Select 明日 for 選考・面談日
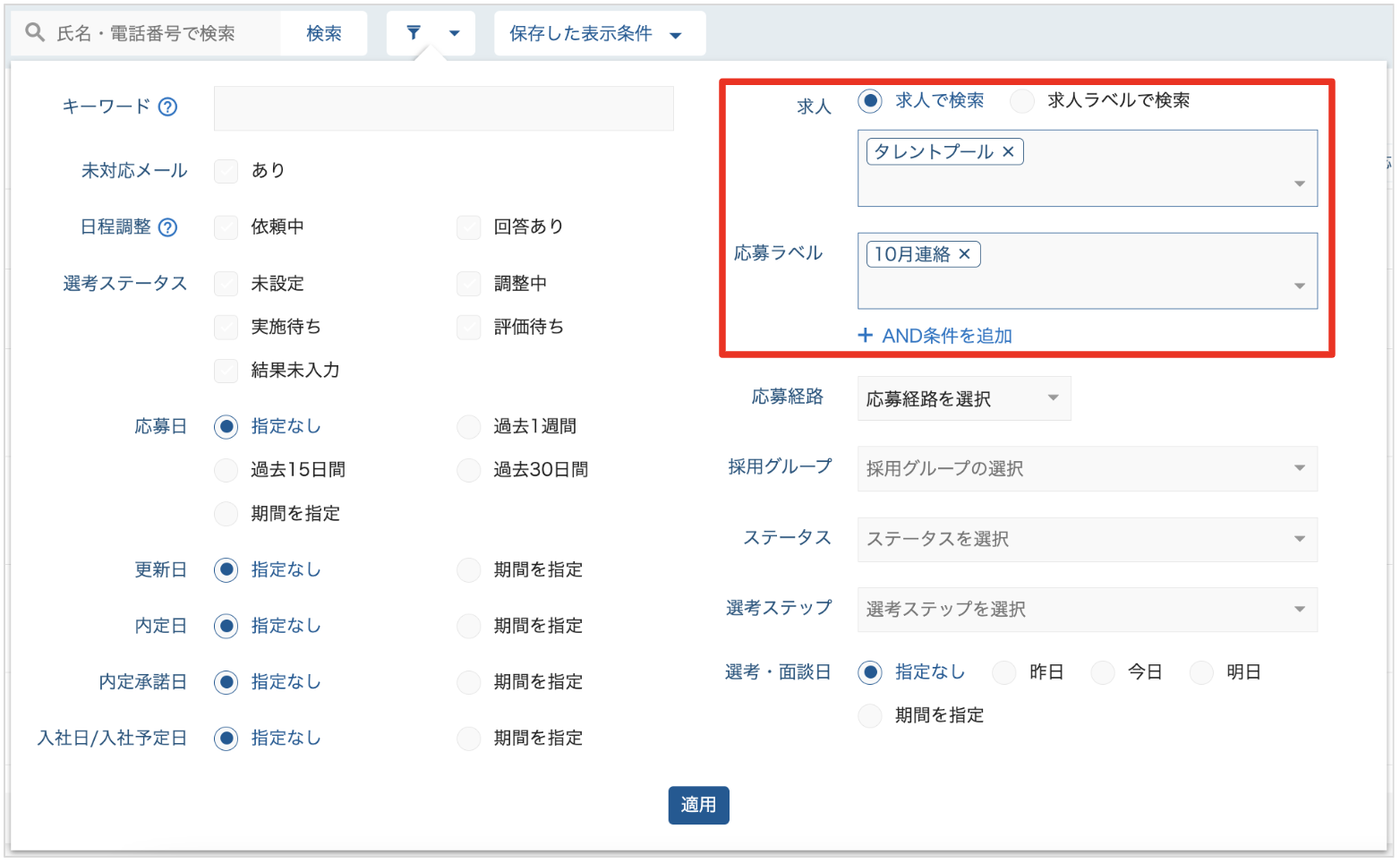The height and width of the screenshot is (863, 1400). coord(1201,672)
